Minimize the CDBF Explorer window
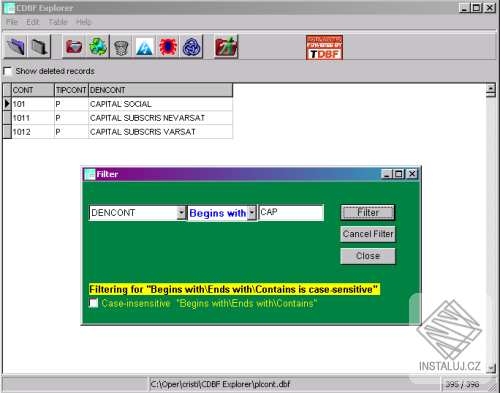 pos(464,8)
